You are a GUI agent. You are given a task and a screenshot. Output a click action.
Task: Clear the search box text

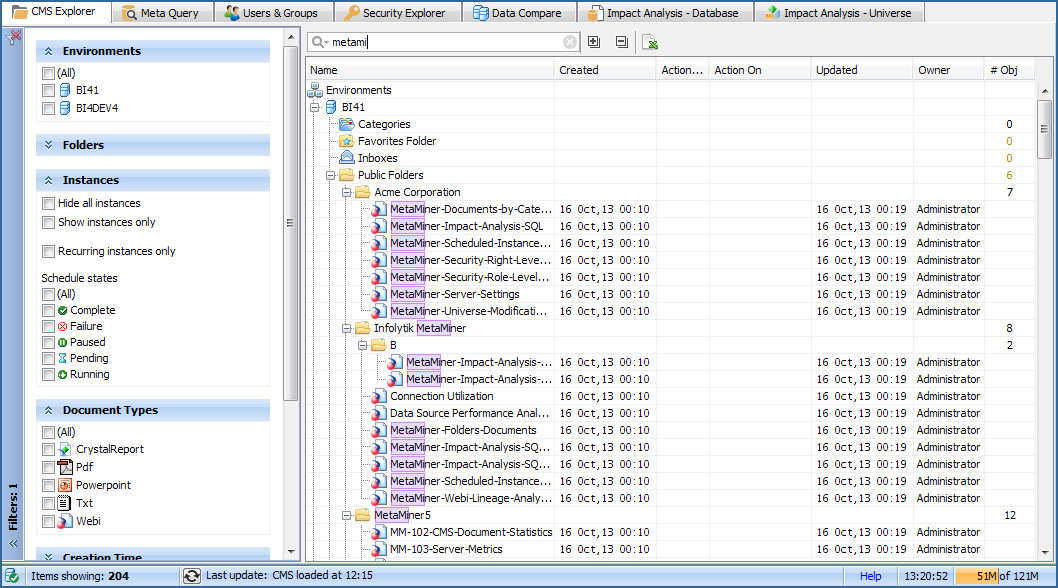coord(570,42)
